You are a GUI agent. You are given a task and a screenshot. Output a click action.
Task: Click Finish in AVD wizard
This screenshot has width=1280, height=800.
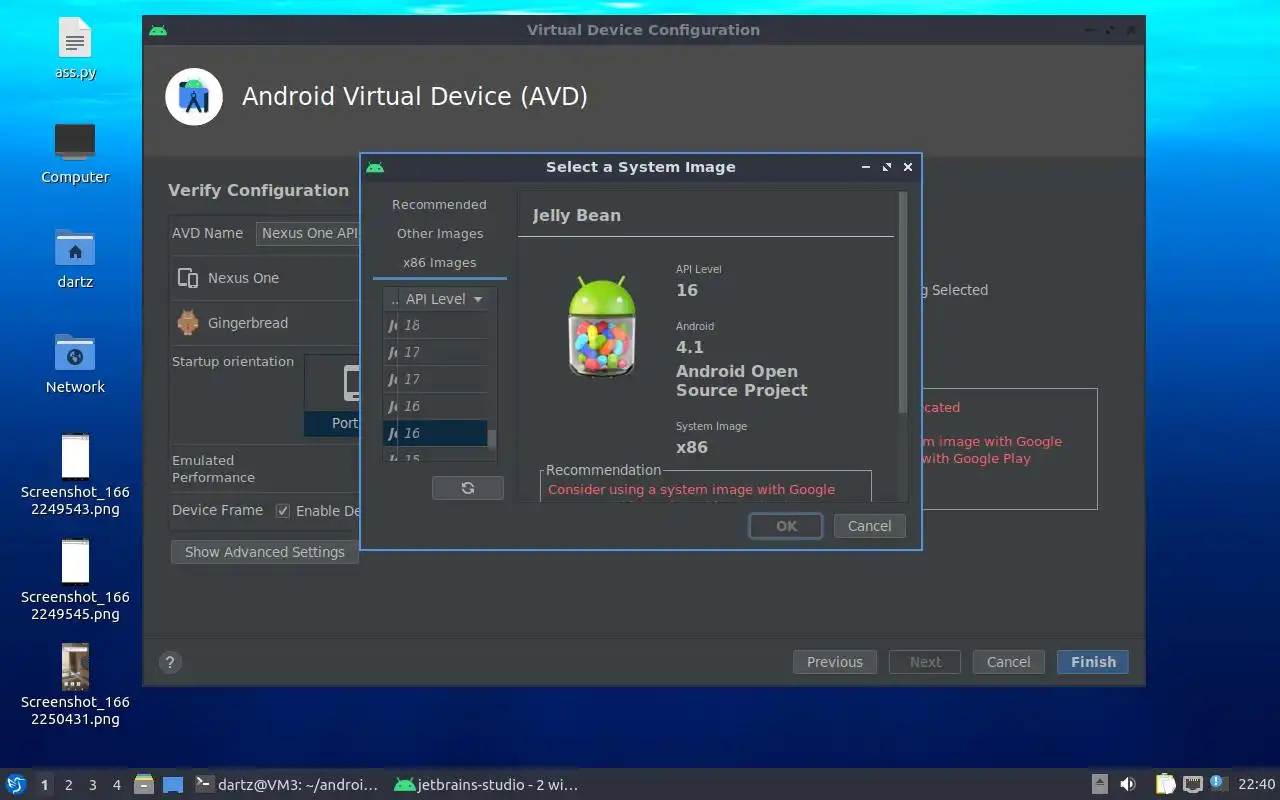coord(1093,662)
